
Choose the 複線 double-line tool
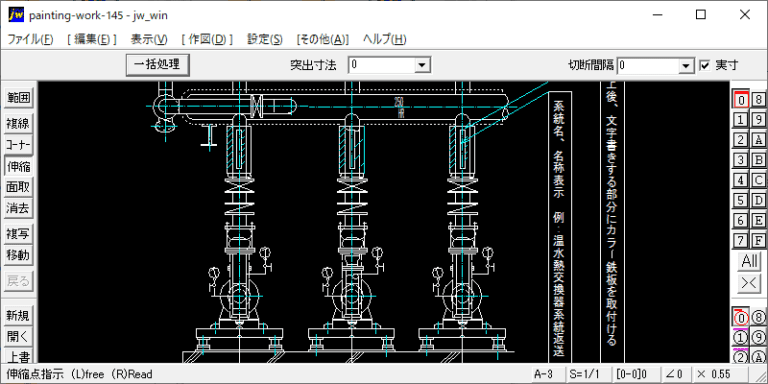coord(18,123)
